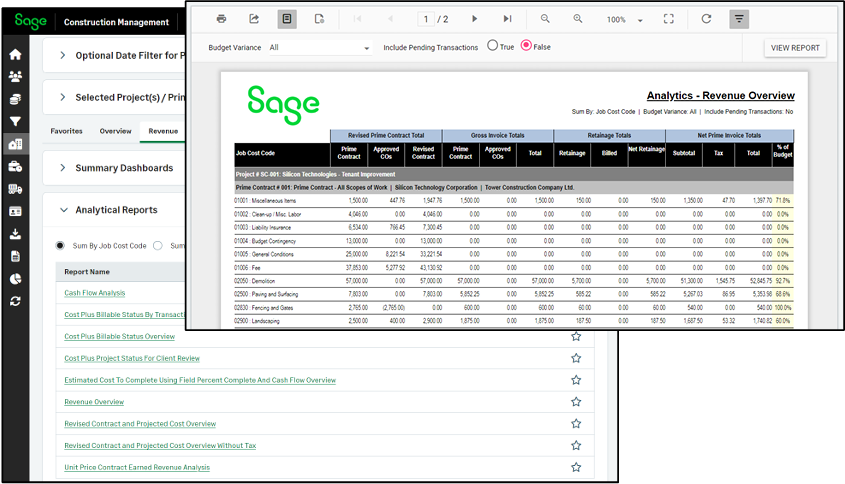Refresh the report viewer
The height and width of the screenshot is (484, 845).
tap(706, 19)
